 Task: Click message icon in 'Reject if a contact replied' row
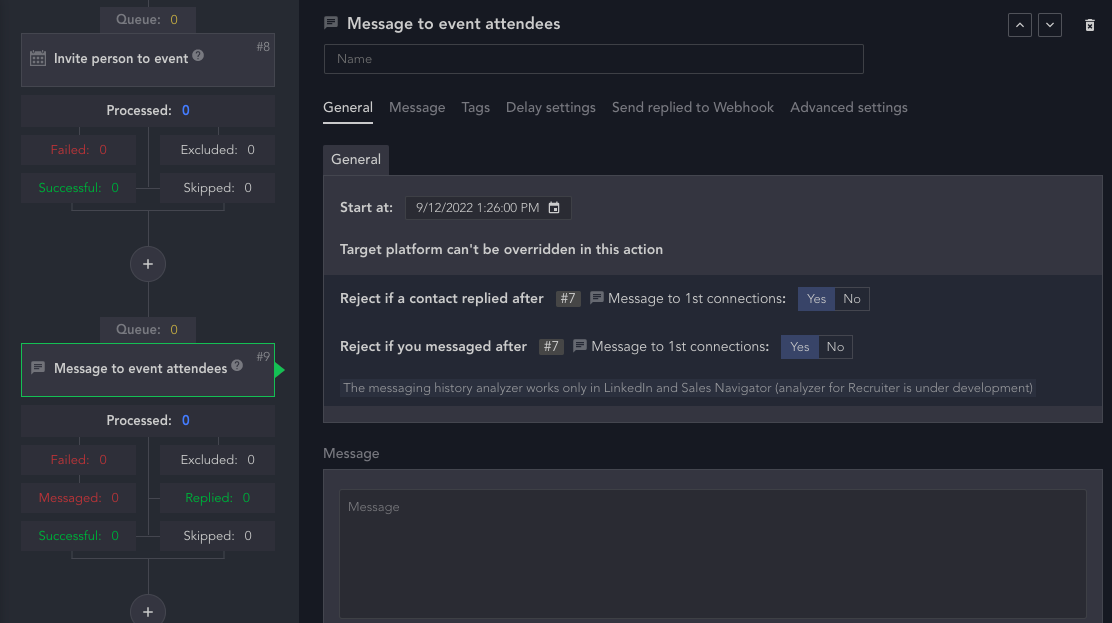(596, 298)
